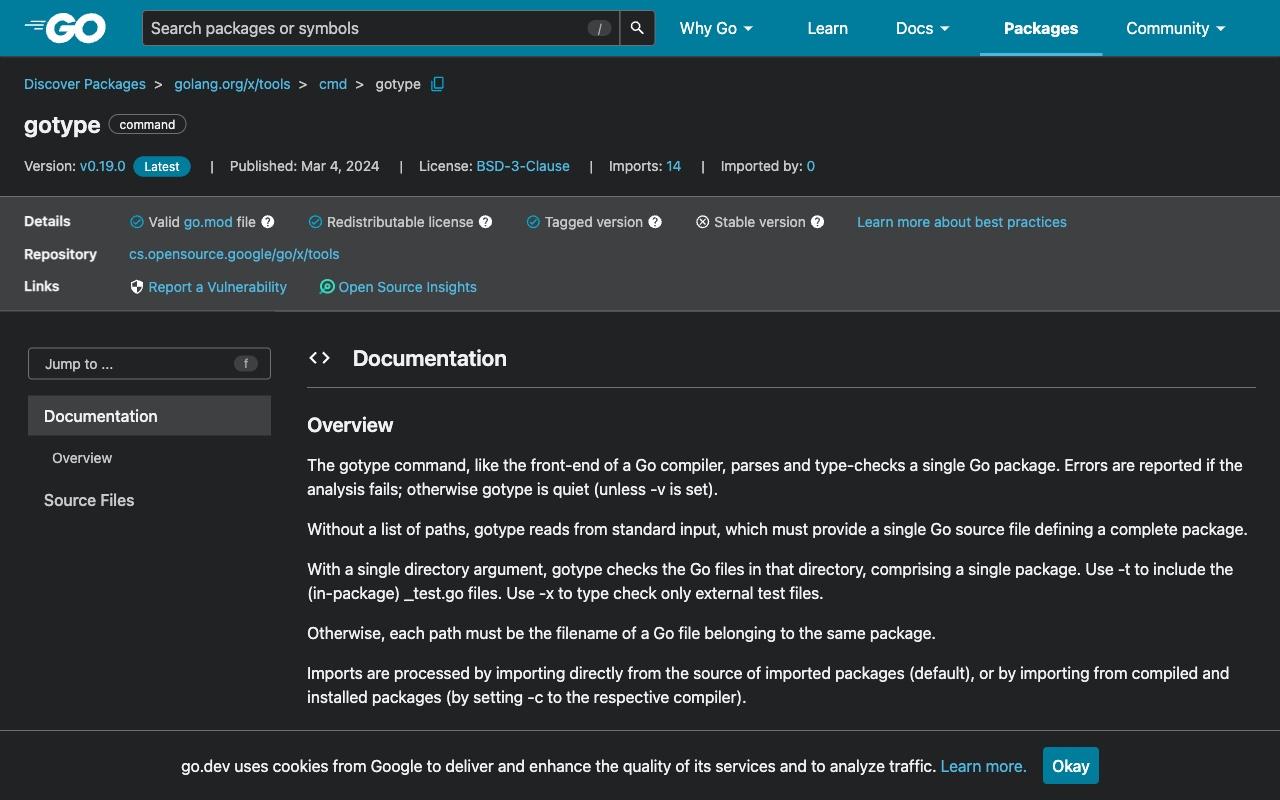Select Source Files in the sidebar
This screenshot has width=1280, height=800.
pyautogui.click(x=89, y=500)
